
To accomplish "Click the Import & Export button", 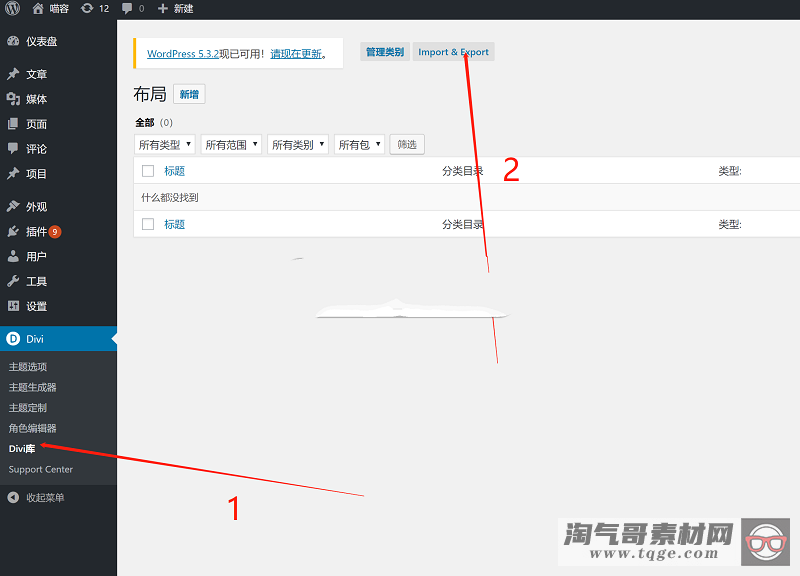I will [453, 52].
